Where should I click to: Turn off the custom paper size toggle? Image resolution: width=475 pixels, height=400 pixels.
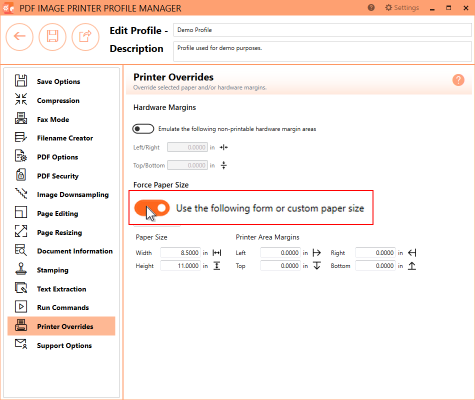(152, 208)
